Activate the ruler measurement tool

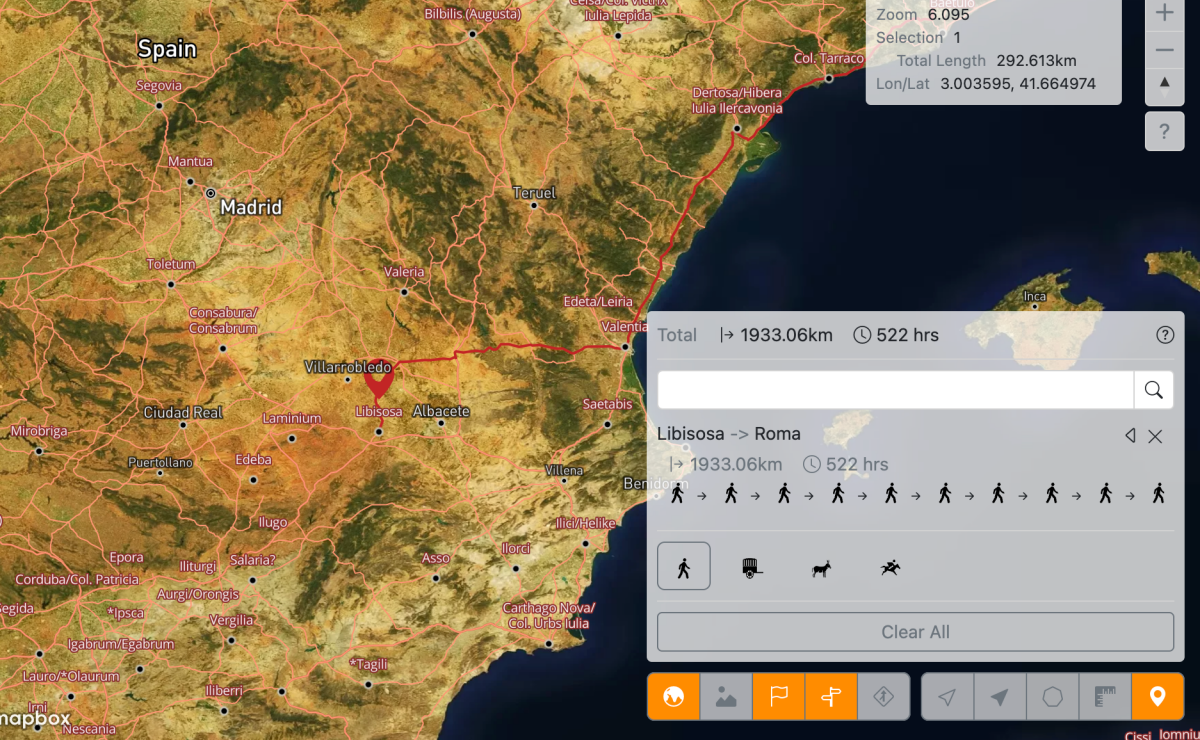tap(1105, 697)
